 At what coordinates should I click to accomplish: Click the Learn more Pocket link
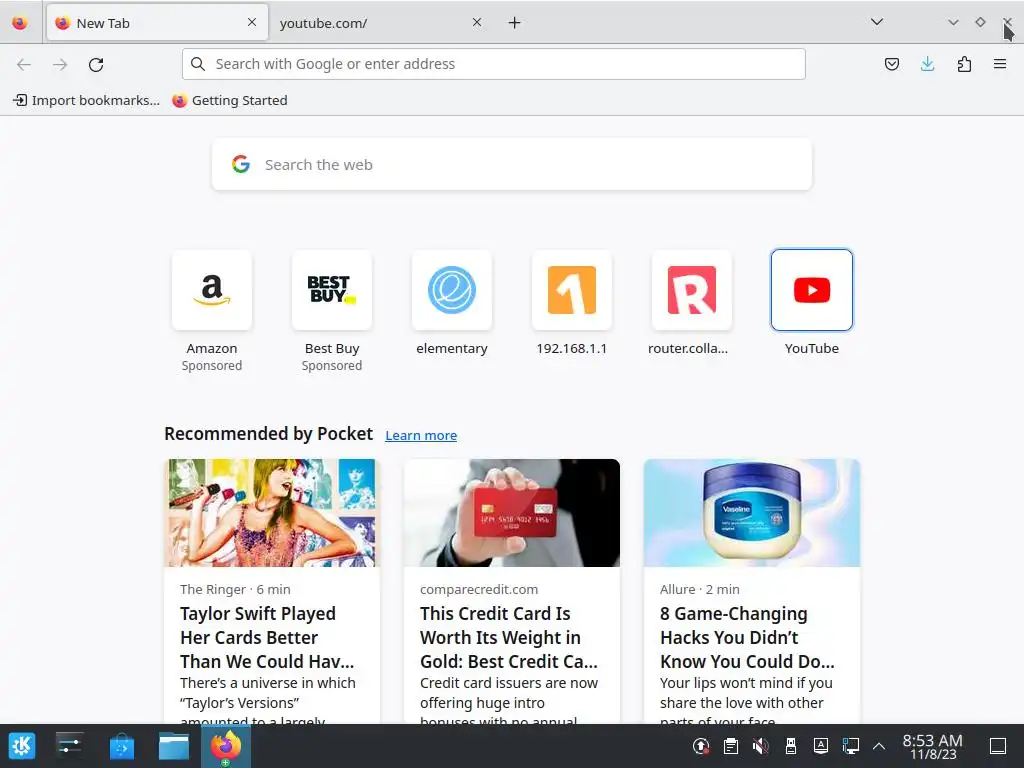[421, 435]
